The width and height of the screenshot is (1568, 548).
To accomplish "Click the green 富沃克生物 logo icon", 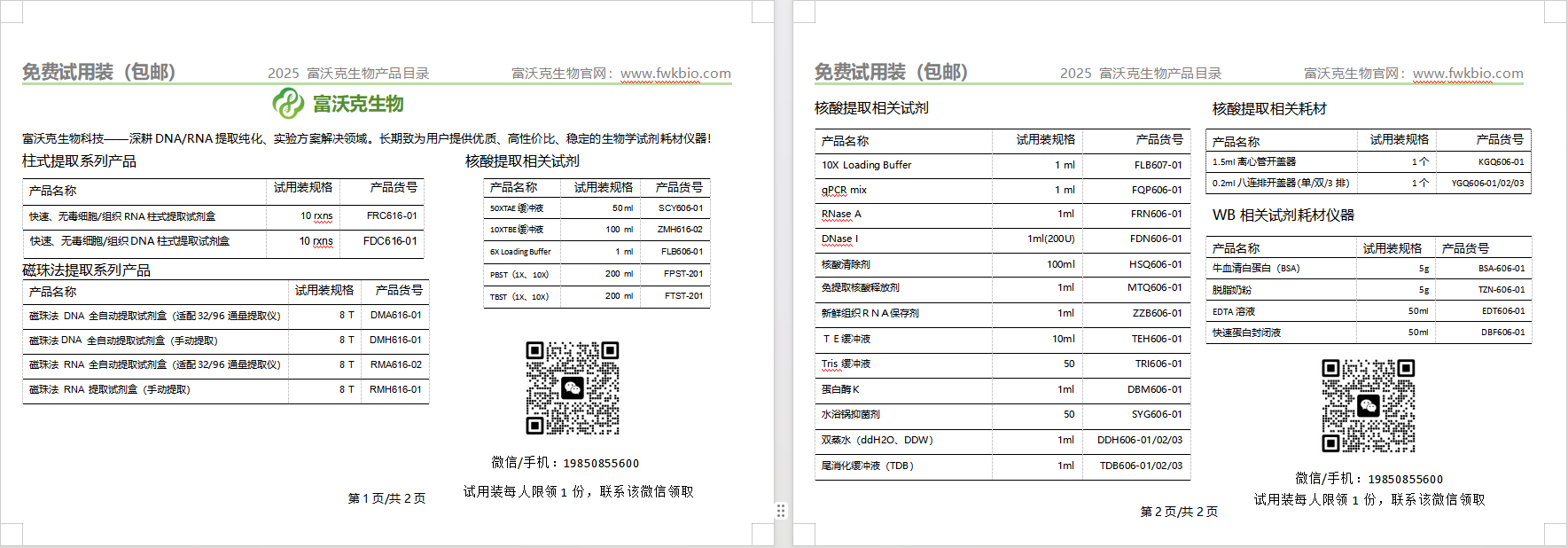I will (x=288, y=104).
